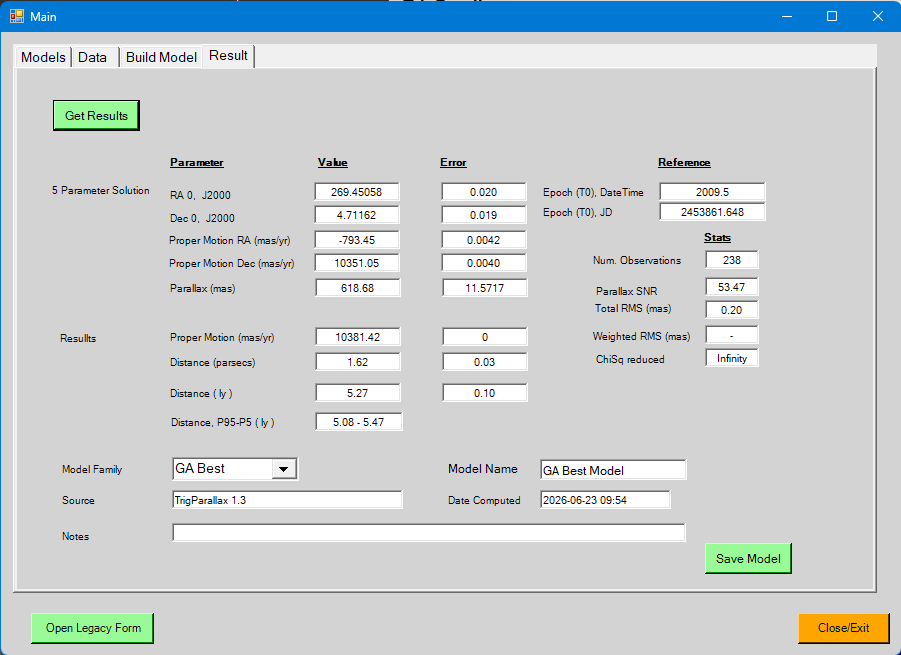This screenshot has height=655, width=901.
Task: Click the RA 0 J2000 value field
Action: (x=357, y=192)
